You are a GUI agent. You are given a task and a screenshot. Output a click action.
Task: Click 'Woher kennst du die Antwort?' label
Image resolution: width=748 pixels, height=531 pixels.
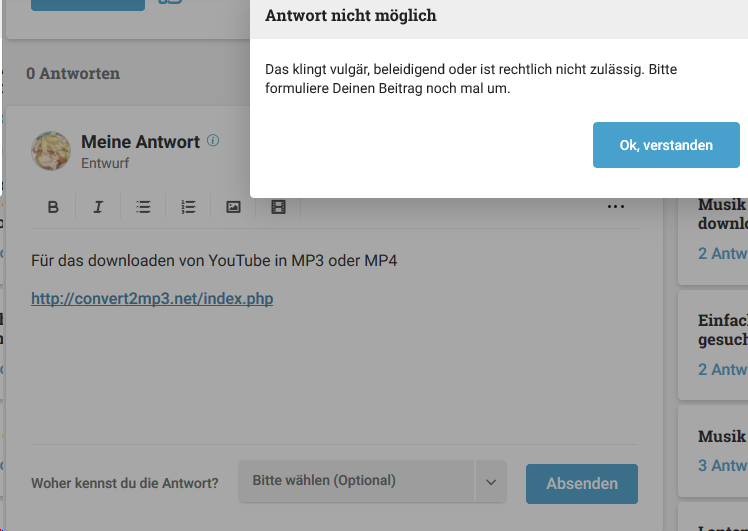125,483
